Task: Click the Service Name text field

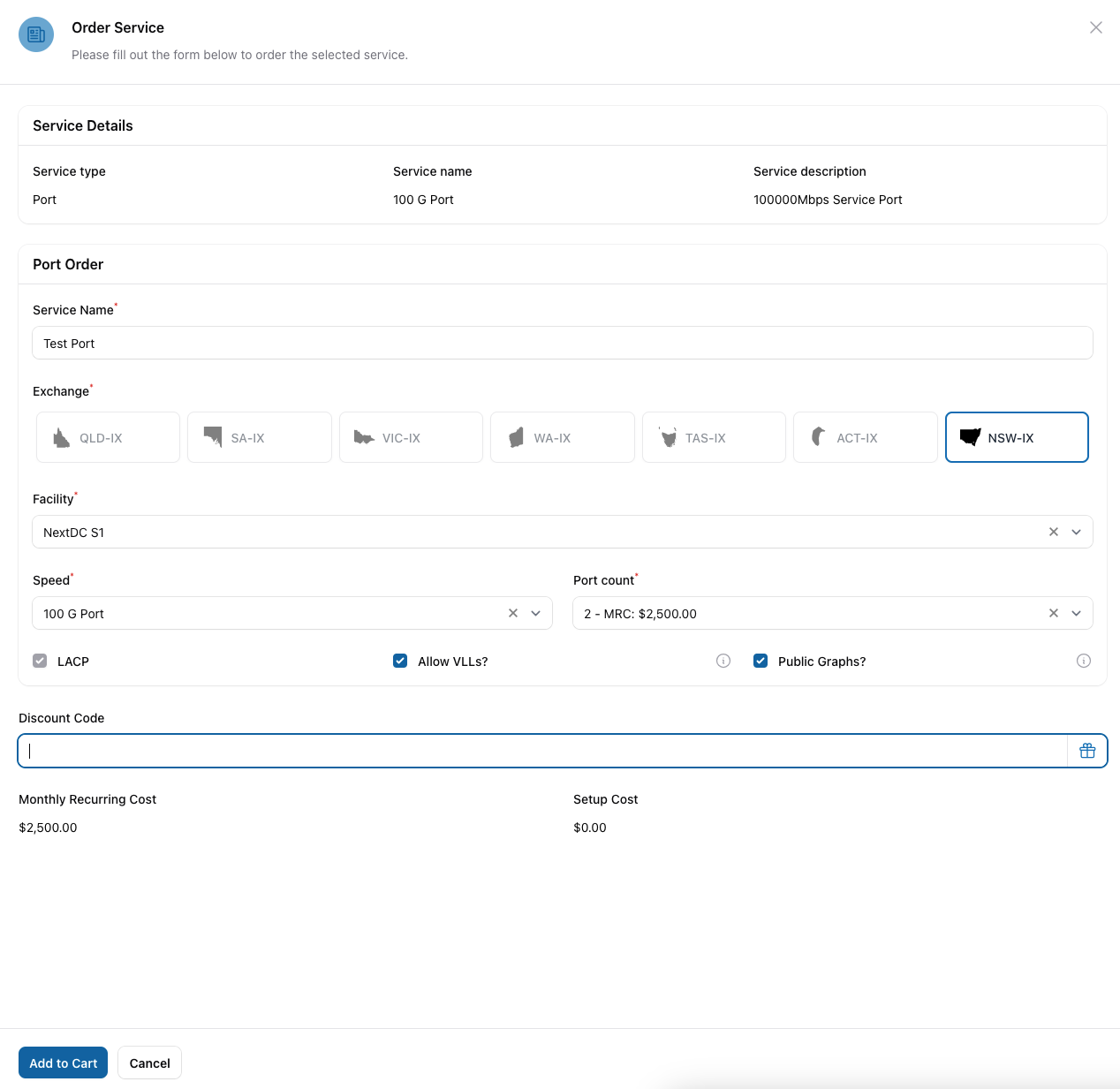Action: 562,343
